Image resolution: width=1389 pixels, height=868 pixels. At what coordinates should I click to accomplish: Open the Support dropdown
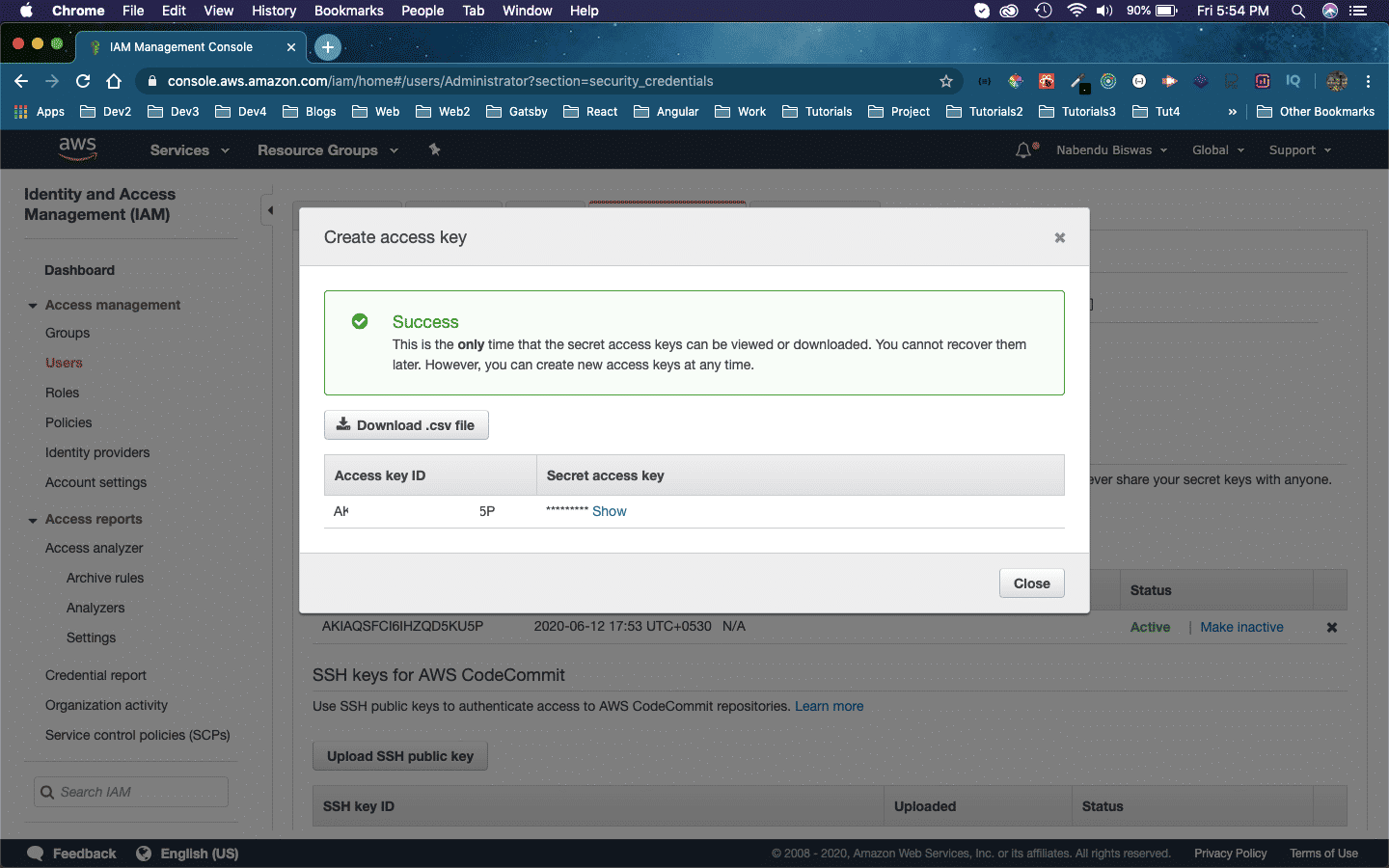tap(1300, 150)
